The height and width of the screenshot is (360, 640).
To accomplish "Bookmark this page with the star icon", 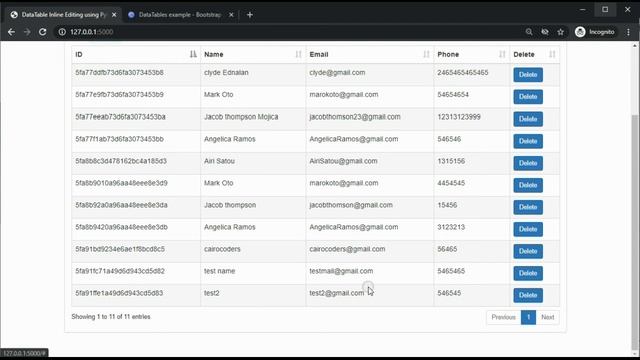I will pyautogui.click(x=560, y=32).
